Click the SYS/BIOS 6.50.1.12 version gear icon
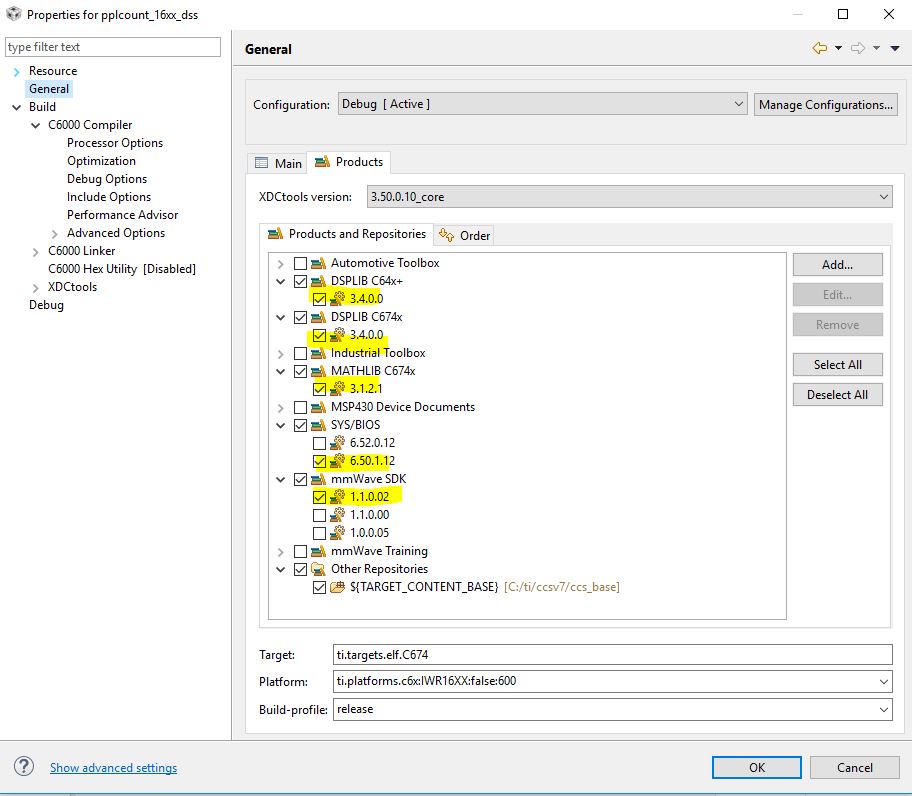Viewport: 912px width, 796px height. (337, 461)
